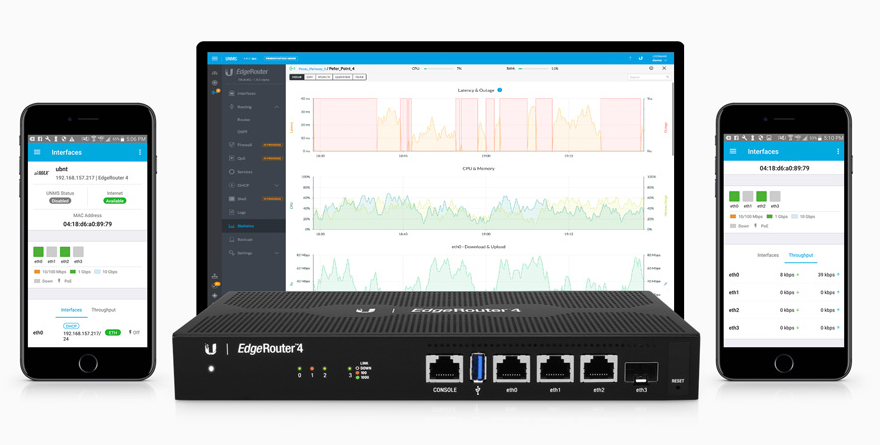Click the search field above the charts

649,77
